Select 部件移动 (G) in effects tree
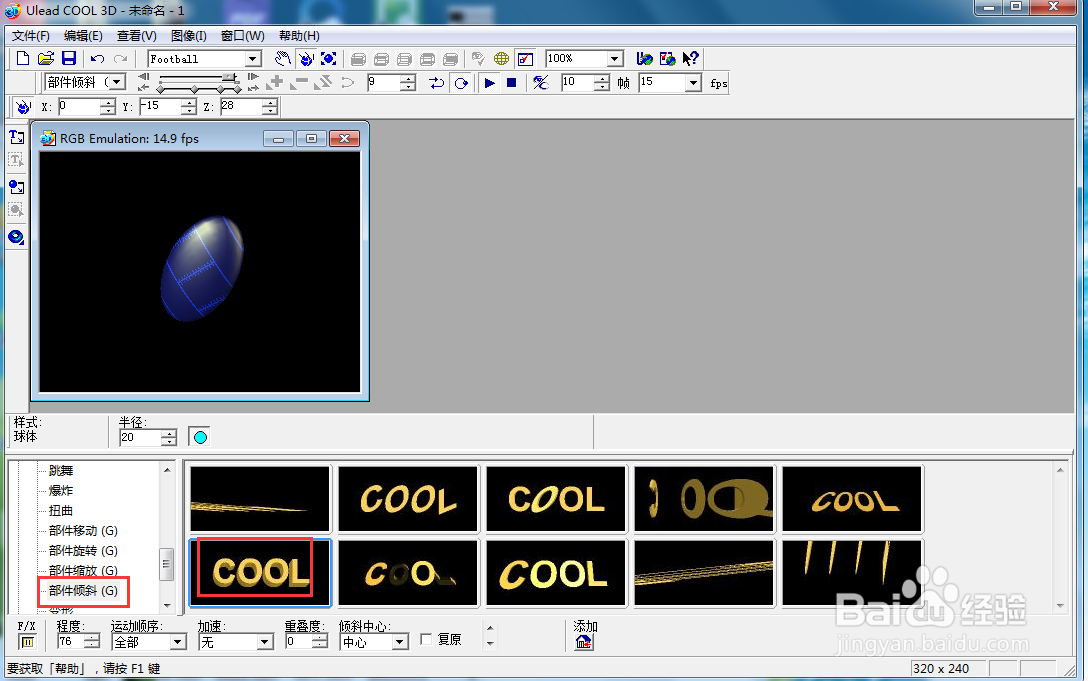This screenshot has height=681, width=1088. click(x=83, y=531)
